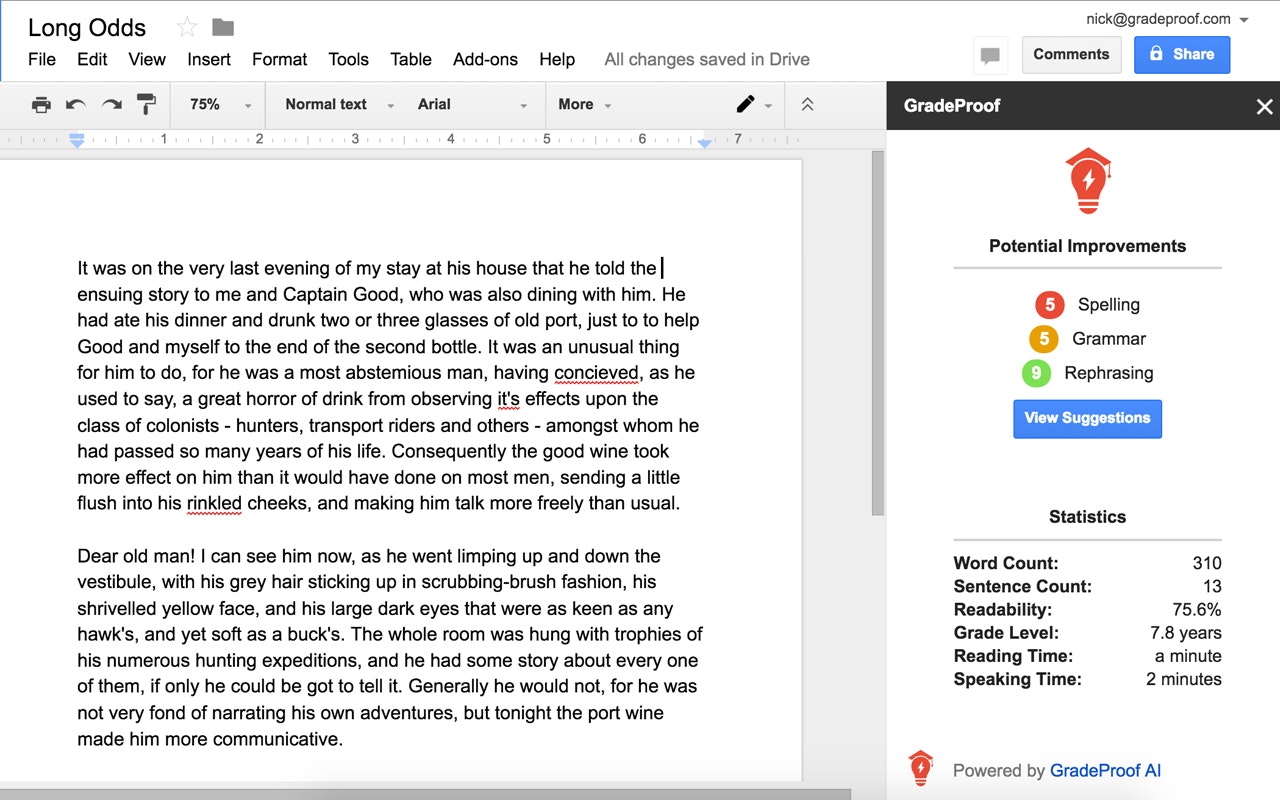The image size is (1280, 800).
Task: Click the Statistics heading
Action: click(1087, 517)
